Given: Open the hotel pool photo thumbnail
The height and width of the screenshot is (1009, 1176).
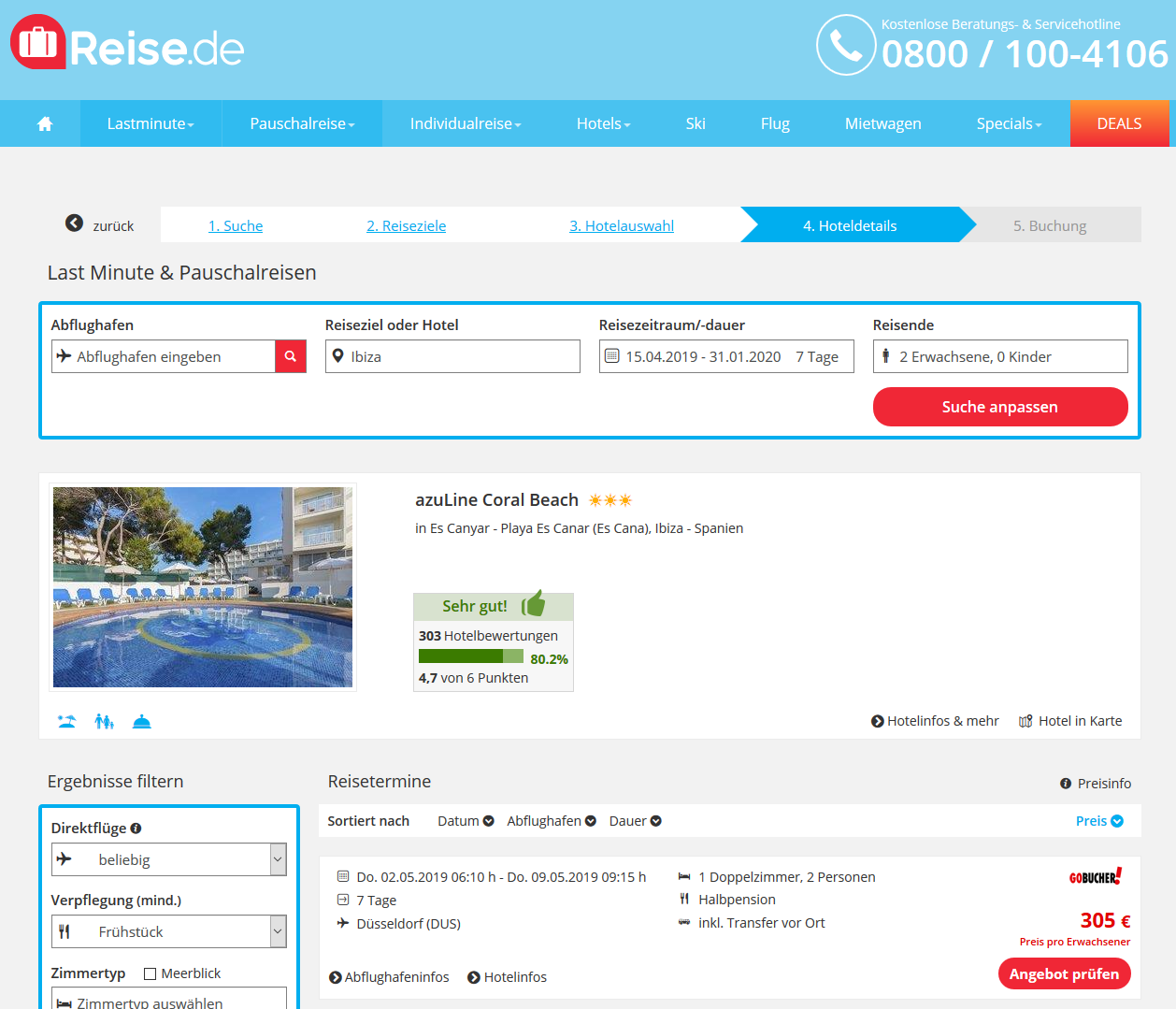Looking at the screenshot, I should click(x=203, y=587).
